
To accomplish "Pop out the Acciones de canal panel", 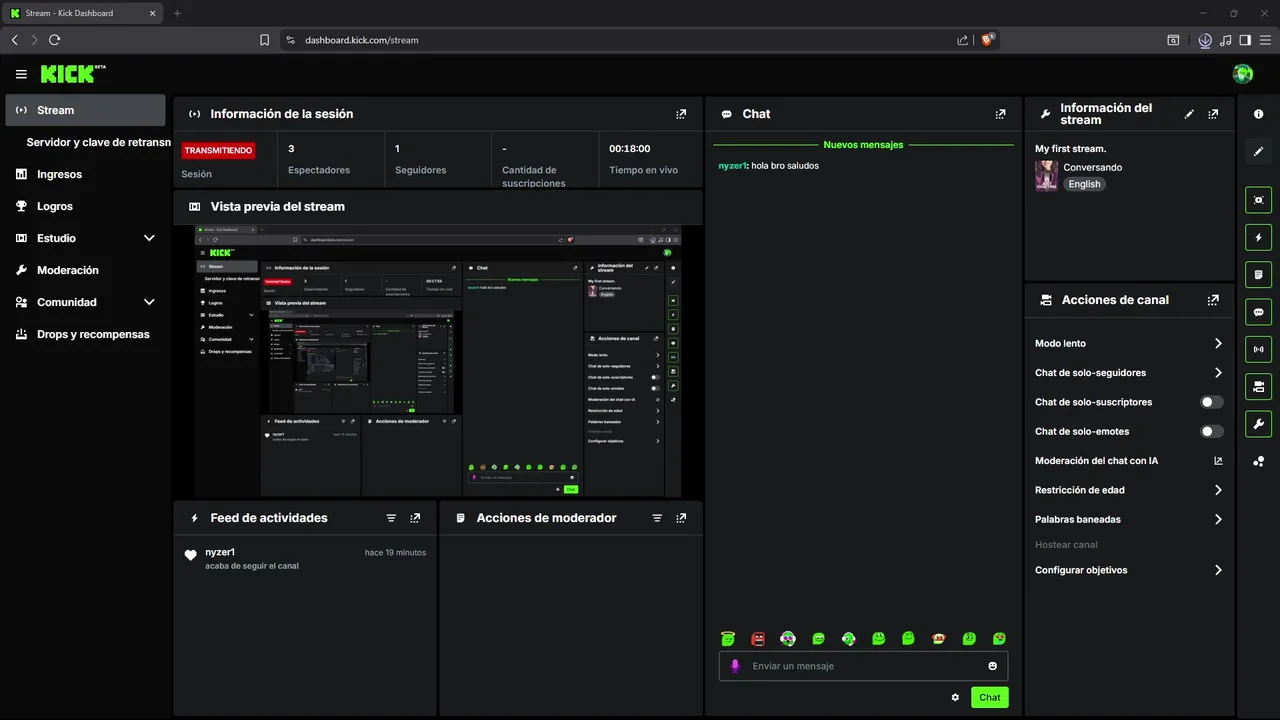I will pos(1213,300).
